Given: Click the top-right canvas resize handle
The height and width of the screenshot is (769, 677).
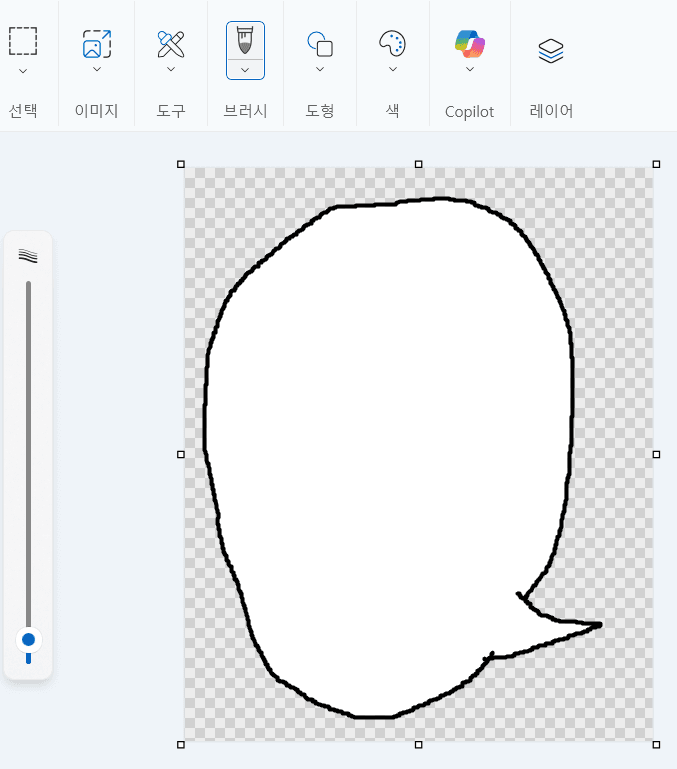Looking at the screenshot, I should tap(656, 164).
